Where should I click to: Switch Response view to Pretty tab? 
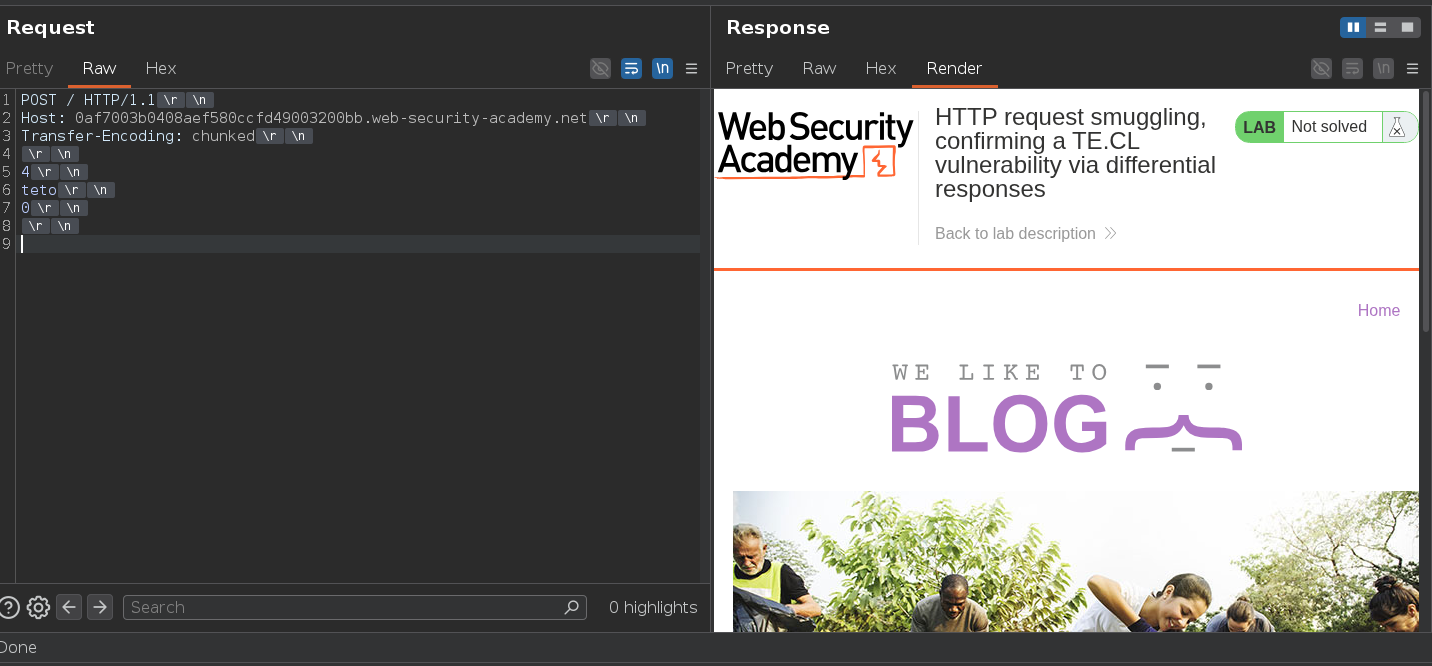click(749, 68)
